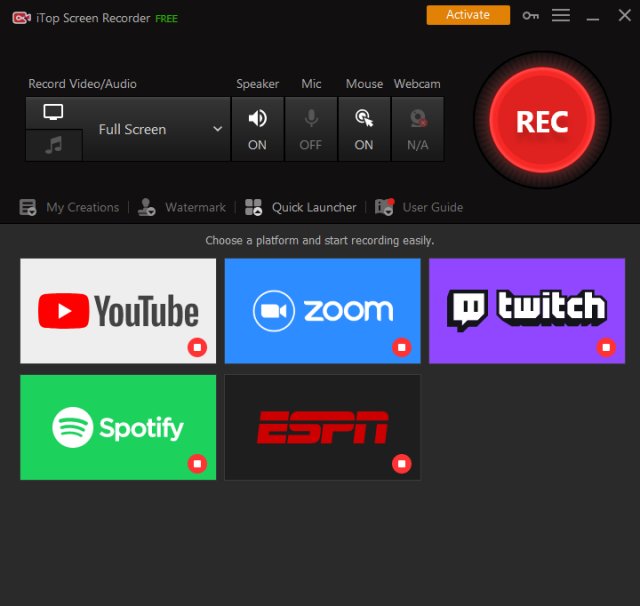Open the My Creations tab
Viewport: 640px width, 606px height.
tap(69, 207)
